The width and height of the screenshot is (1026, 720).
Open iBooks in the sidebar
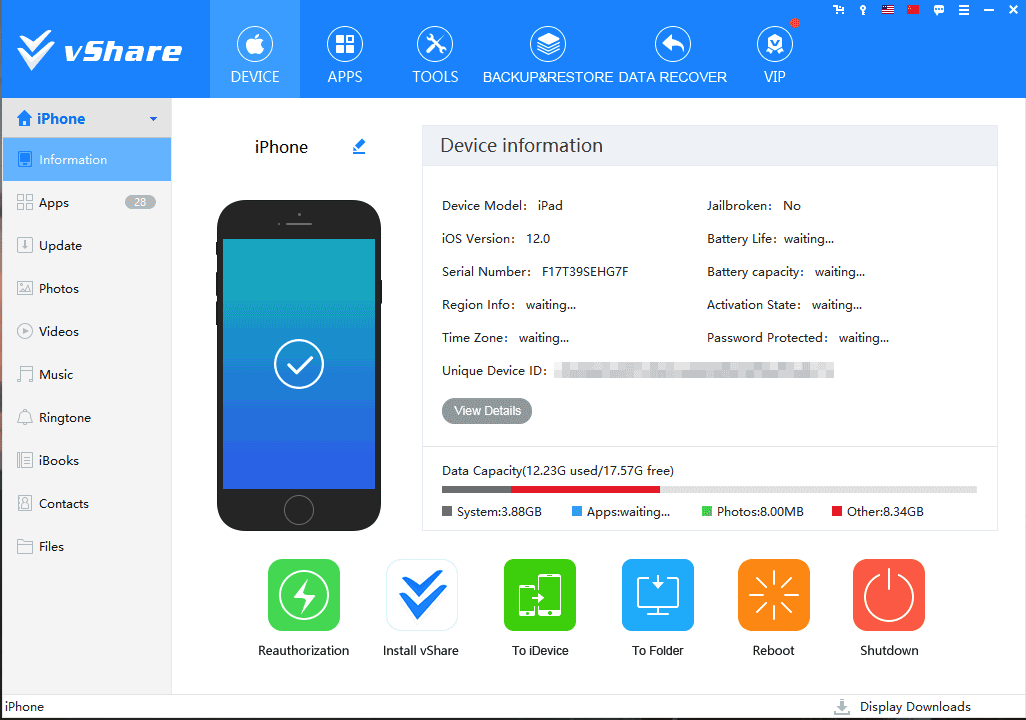click(x=87, y=460)
